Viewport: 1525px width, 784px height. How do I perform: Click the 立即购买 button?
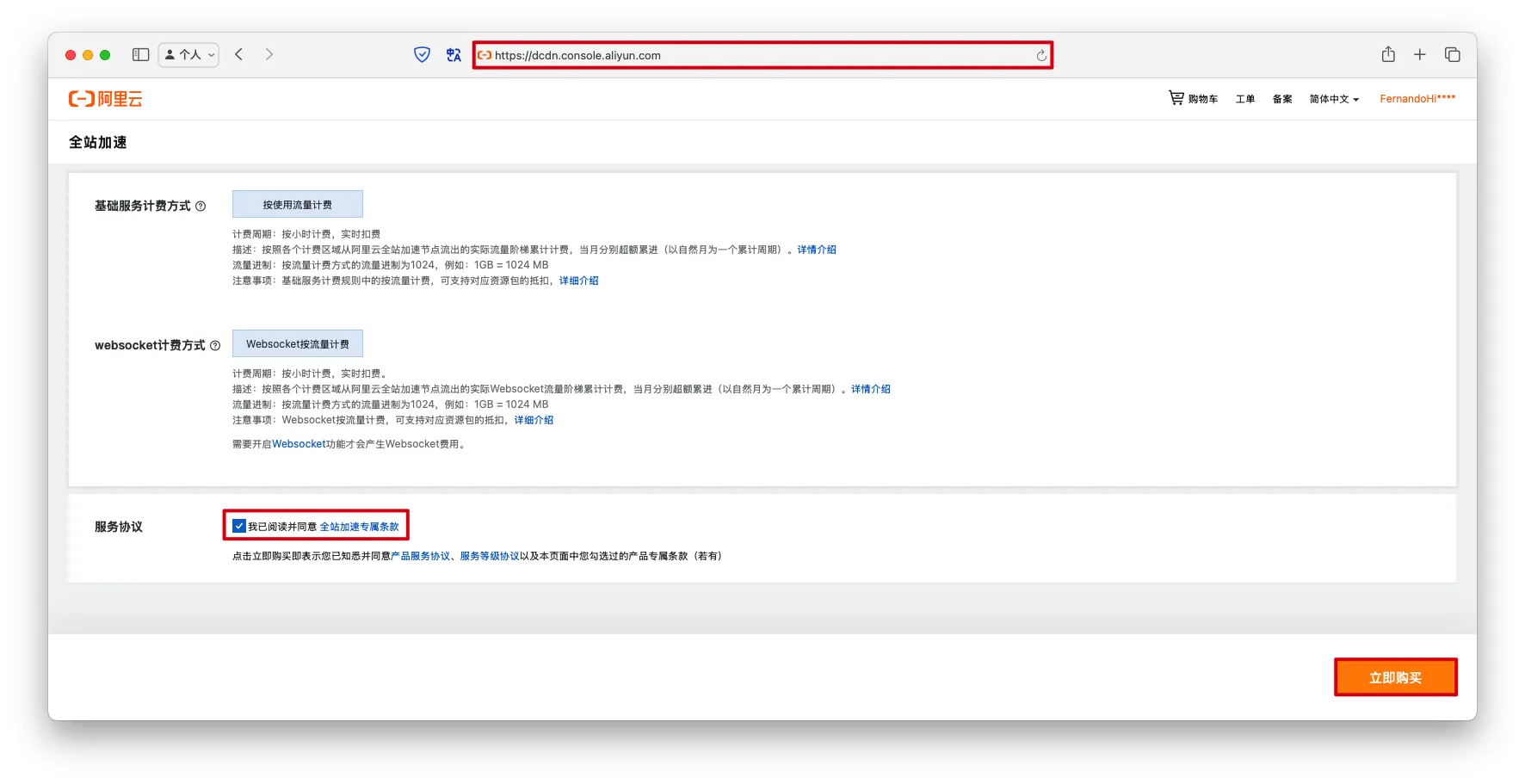point(1395,678)
